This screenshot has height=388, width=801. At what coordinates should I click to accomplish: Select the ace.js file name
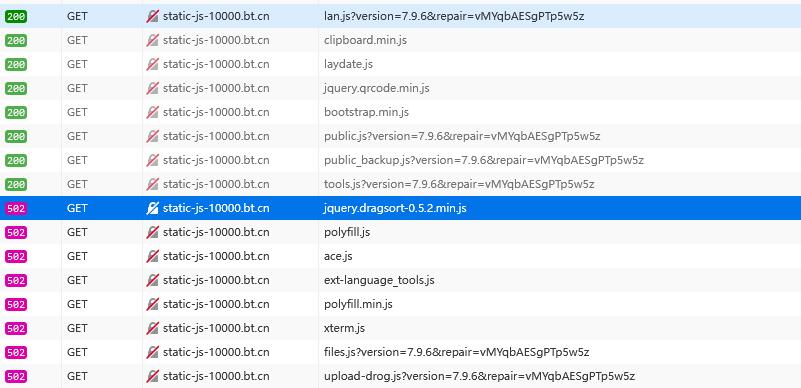pyautogui.click(x=338, y=256)
